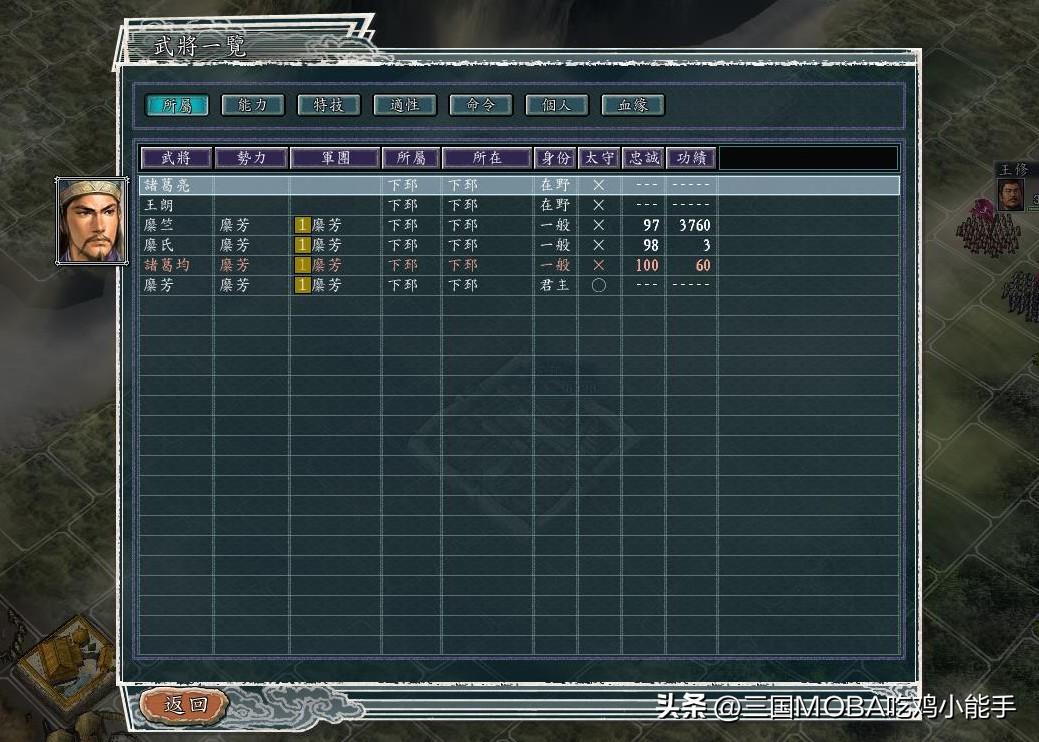The height and width of the screenshot is (742, 1039).
Task: Click merit value 60
Action: click(703, 265)
